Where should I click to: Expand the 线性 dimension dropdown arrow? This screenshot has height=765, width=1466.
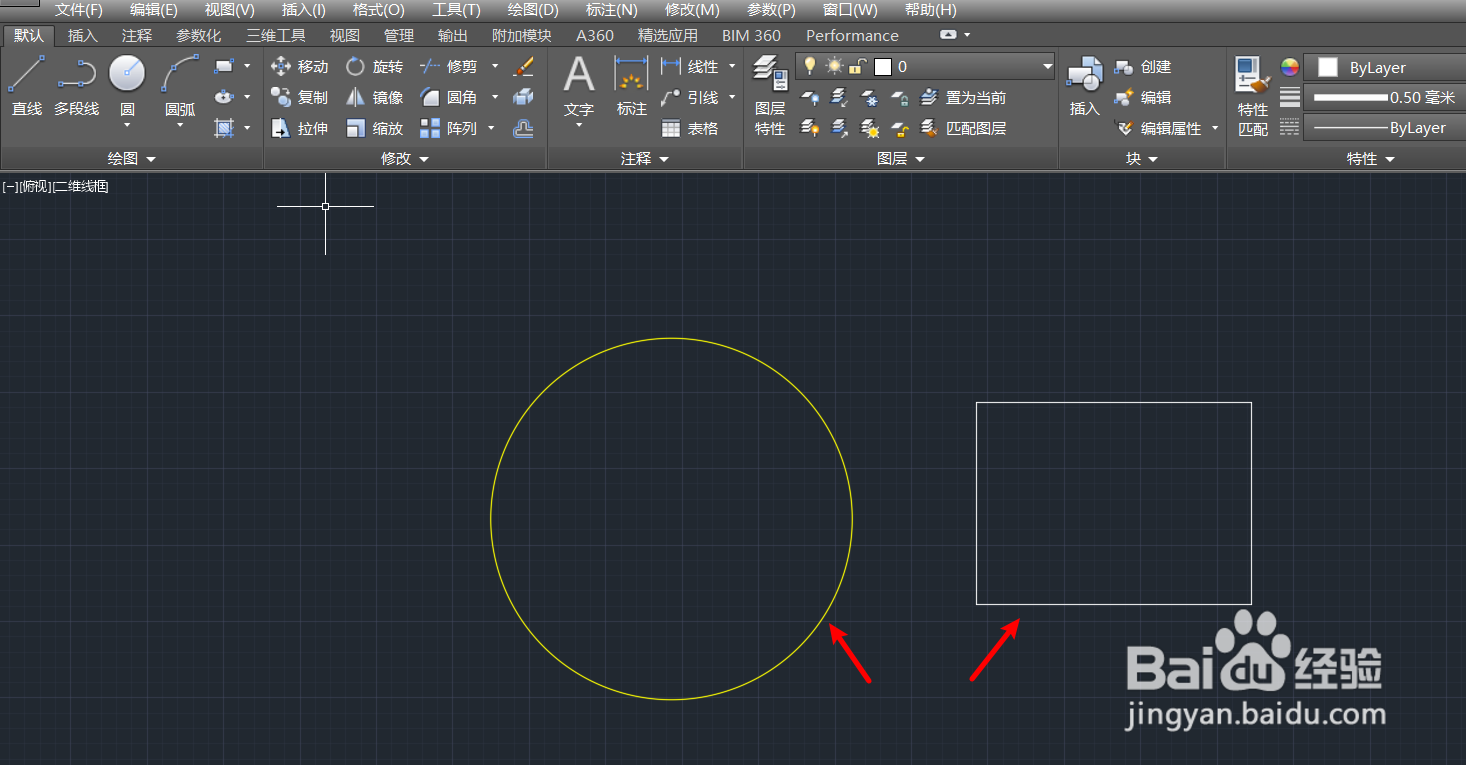(x=732, y=67)
